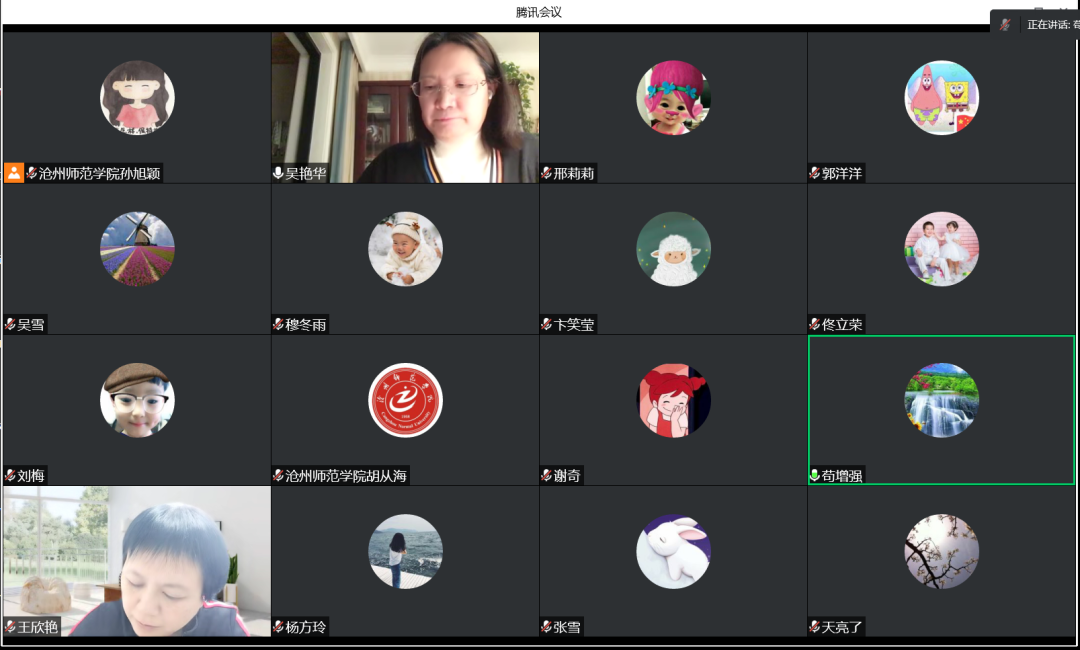Click the muted mic icon next to 邢莉莉
This screenshot has width=1080, height=650.
pos(547,173)
